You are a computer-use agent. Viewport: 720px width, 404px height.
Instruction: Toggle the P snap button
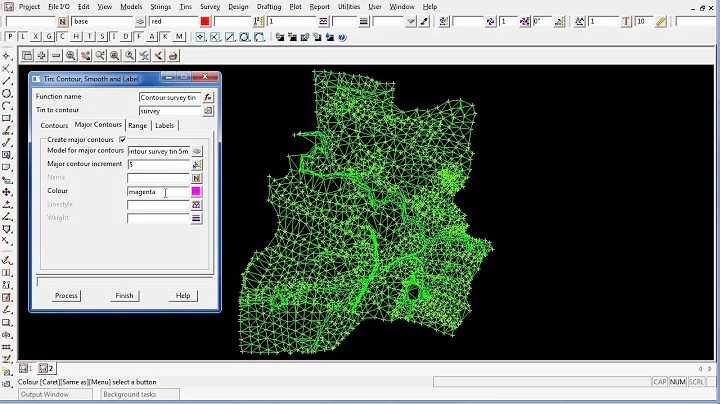(10, 37)
